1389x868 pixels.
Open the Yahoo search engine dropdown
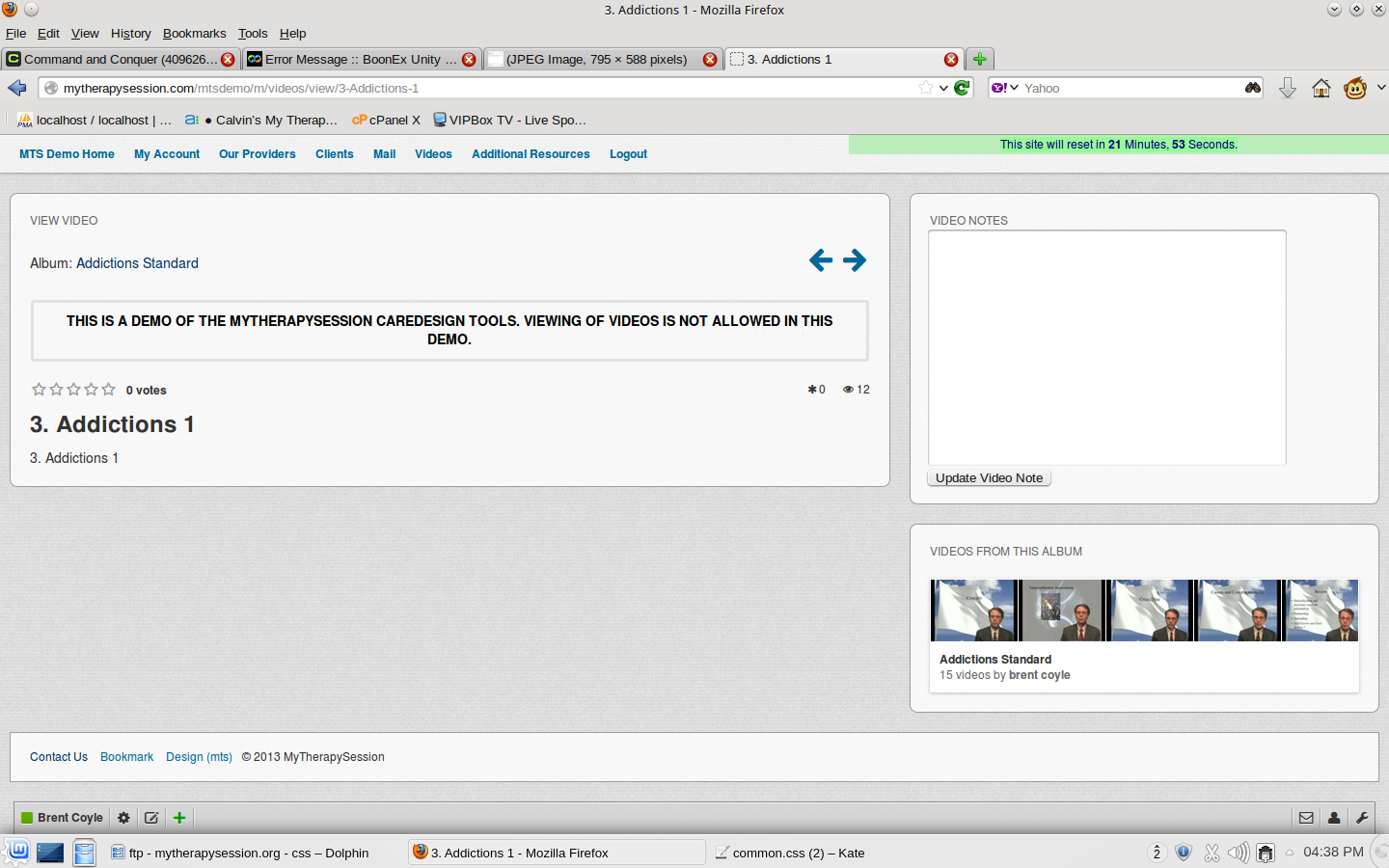pos(1004,88)
